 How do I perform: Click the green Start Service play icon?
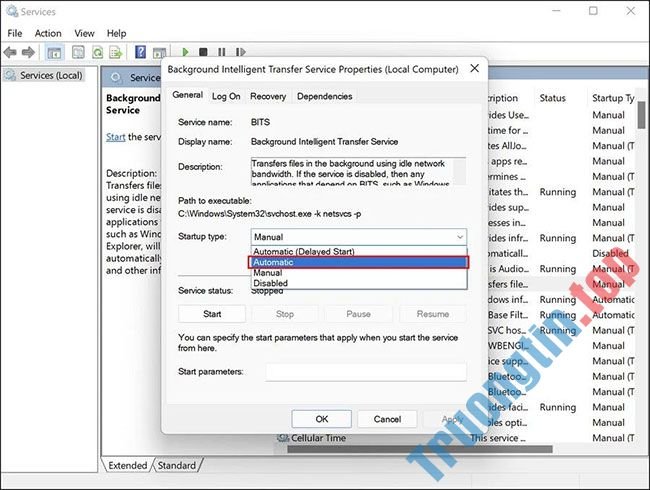pos(185,52)
